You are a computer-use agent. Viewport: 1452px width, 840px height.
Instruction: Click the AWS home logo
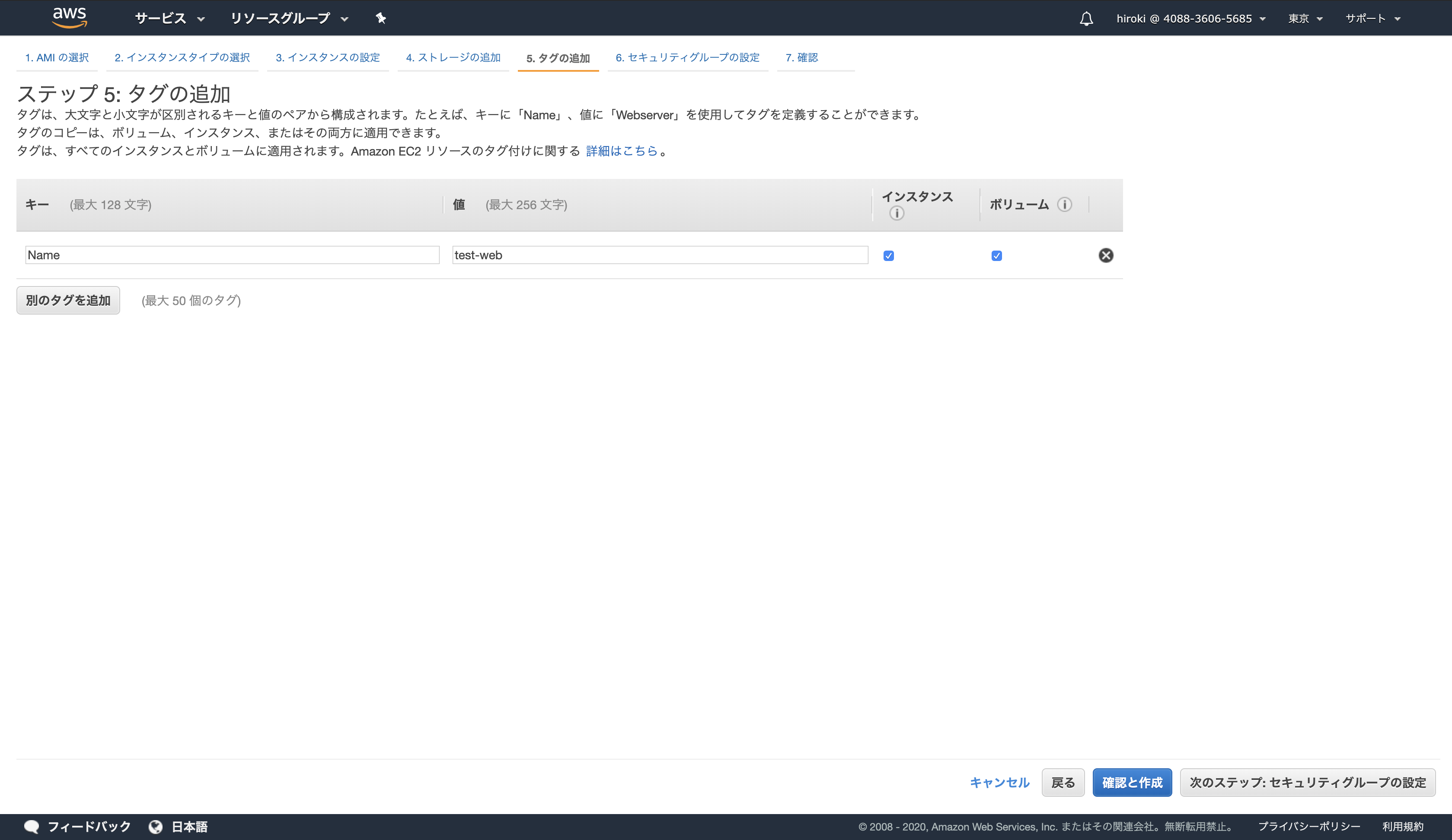[x=69, y=17]
